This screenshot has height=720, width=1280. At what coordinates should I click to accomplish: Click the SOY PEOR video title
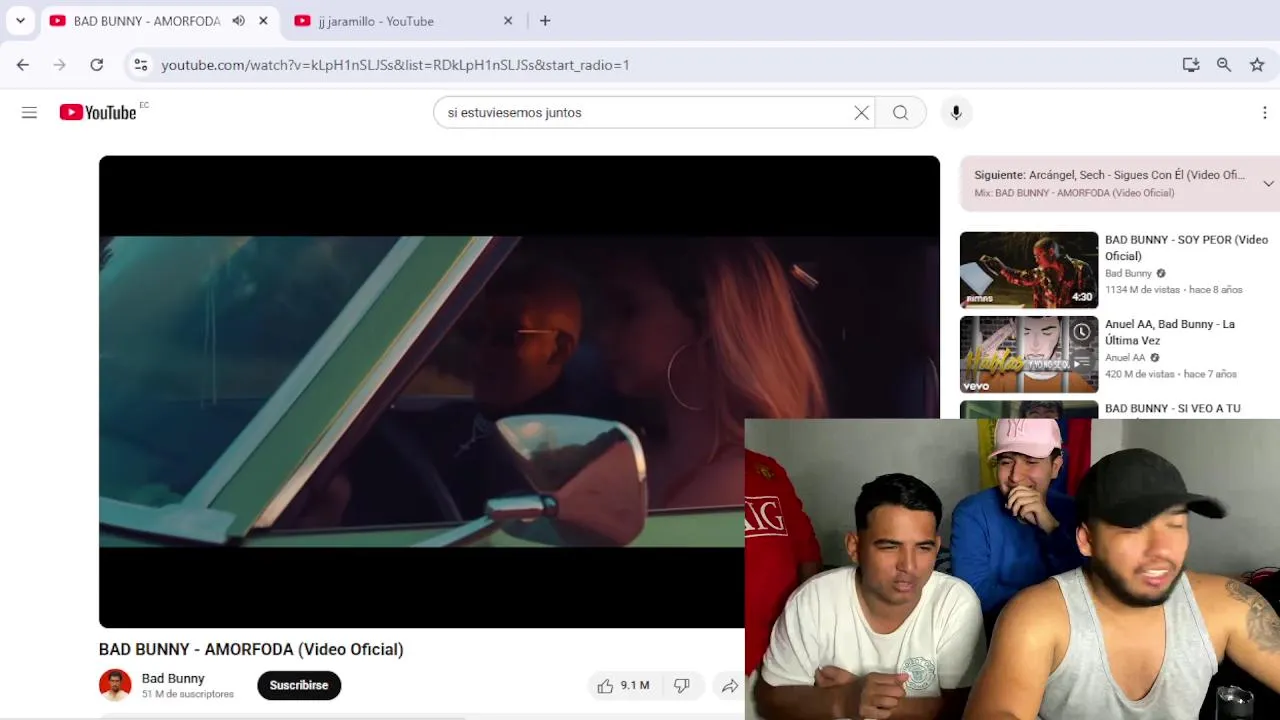tap(1186, 248)
